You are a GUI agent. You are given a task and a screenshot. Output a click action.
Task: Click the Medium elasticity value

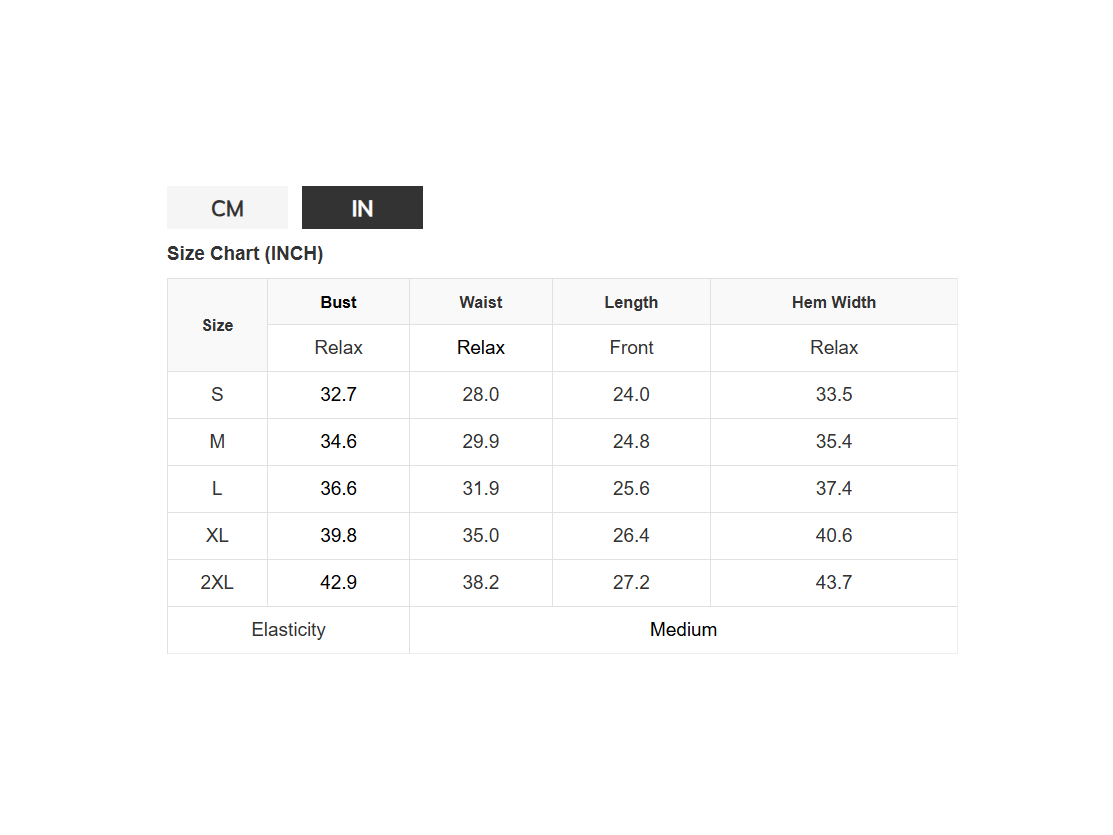point(683,630)
